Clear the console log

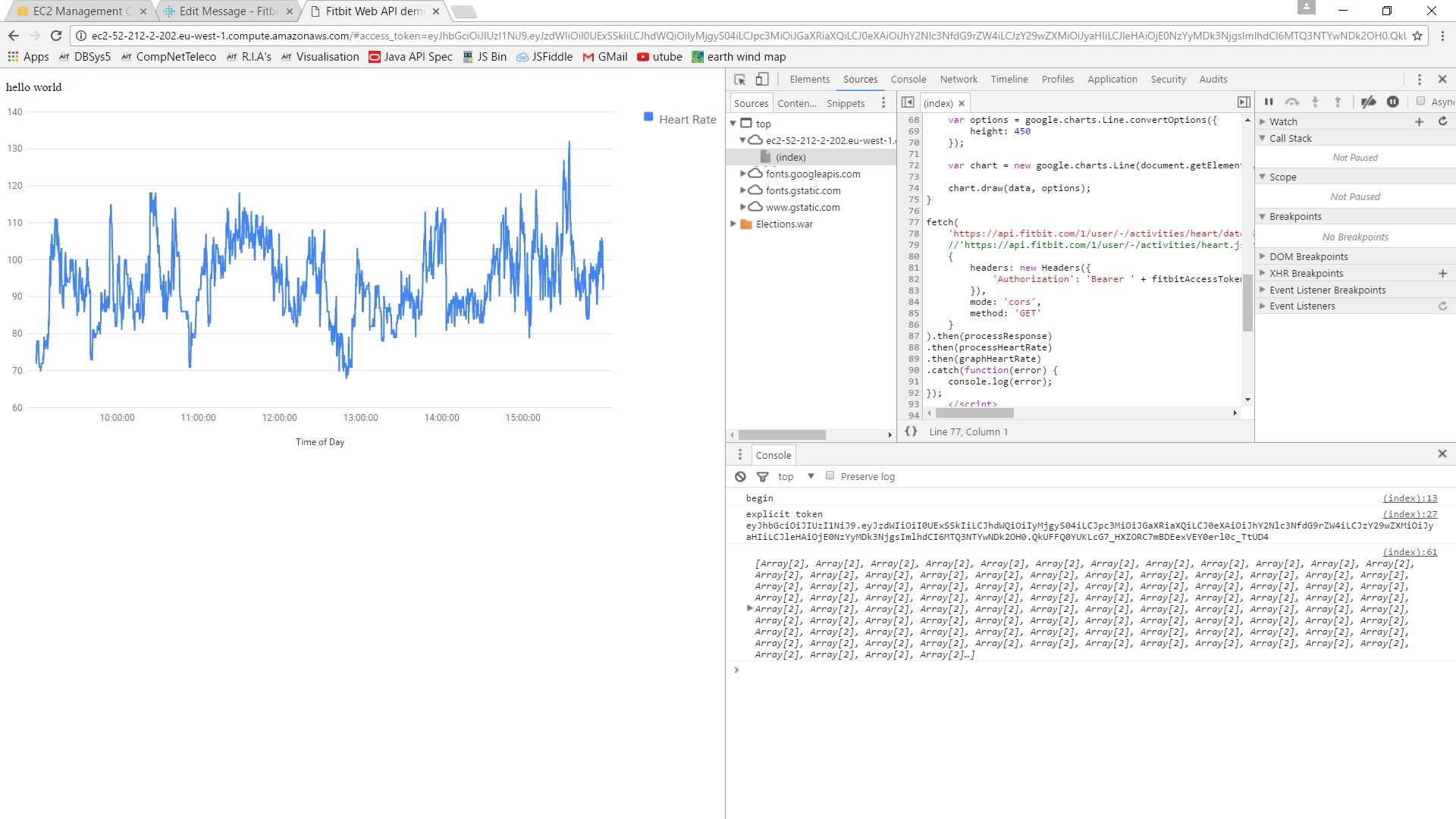(x=740, y=476)
